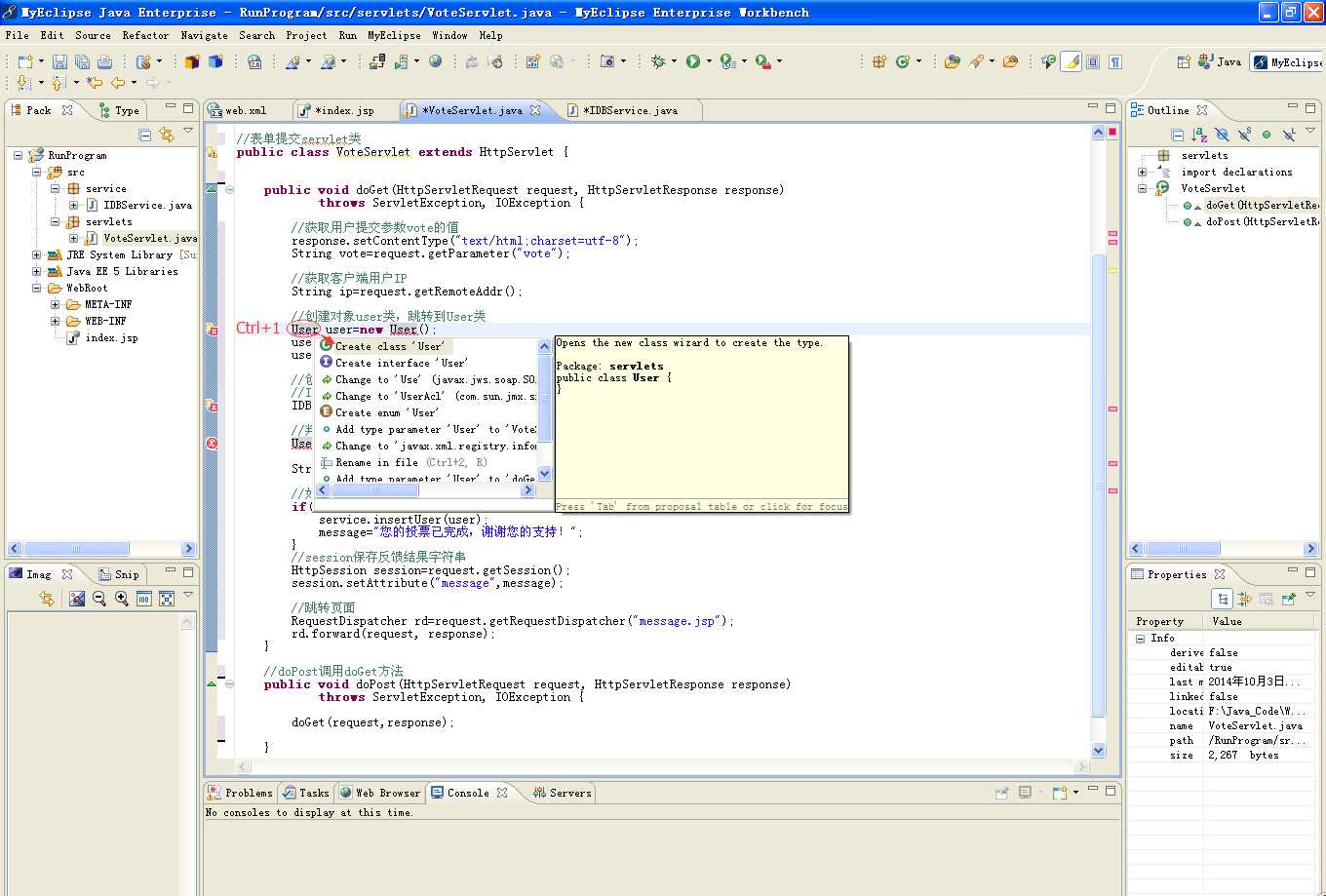This screenshot has width=1326, height=896.
Task: Click the red error marker in left gutter
Action: tap(212, 444)
